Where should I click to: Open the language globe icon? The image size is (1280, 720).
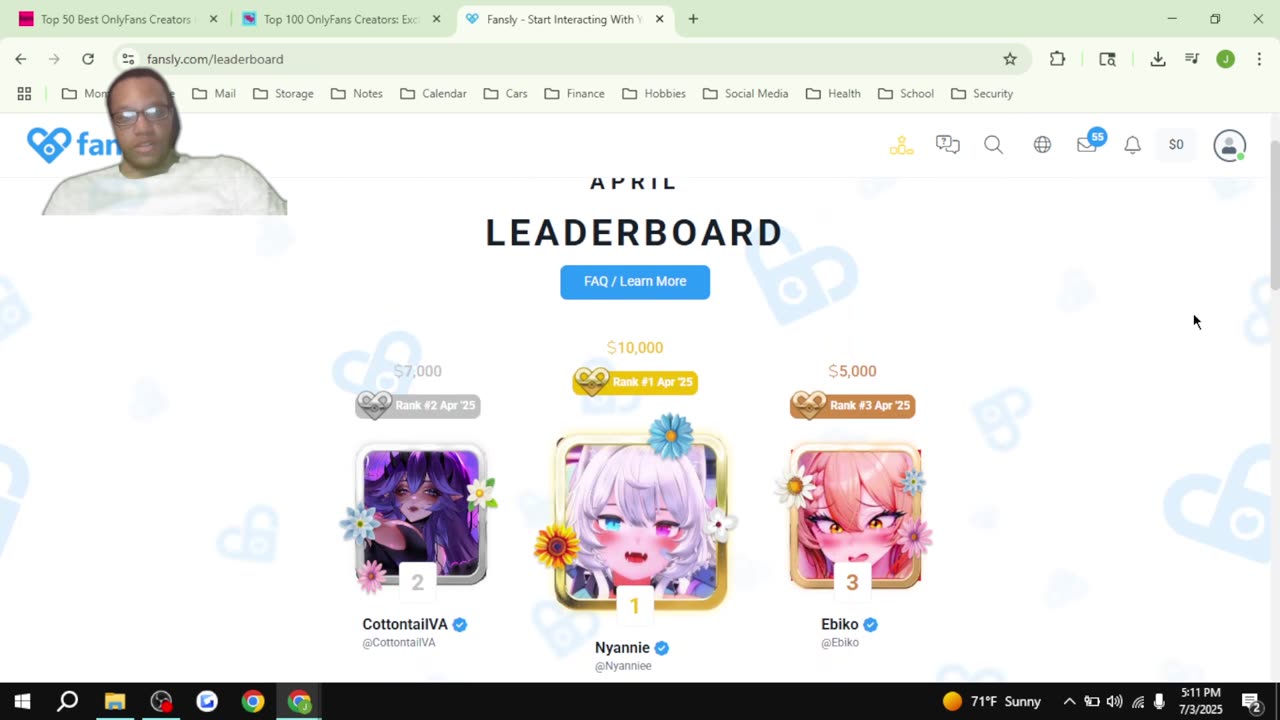pyautogui.click(x=1042, y=145)
